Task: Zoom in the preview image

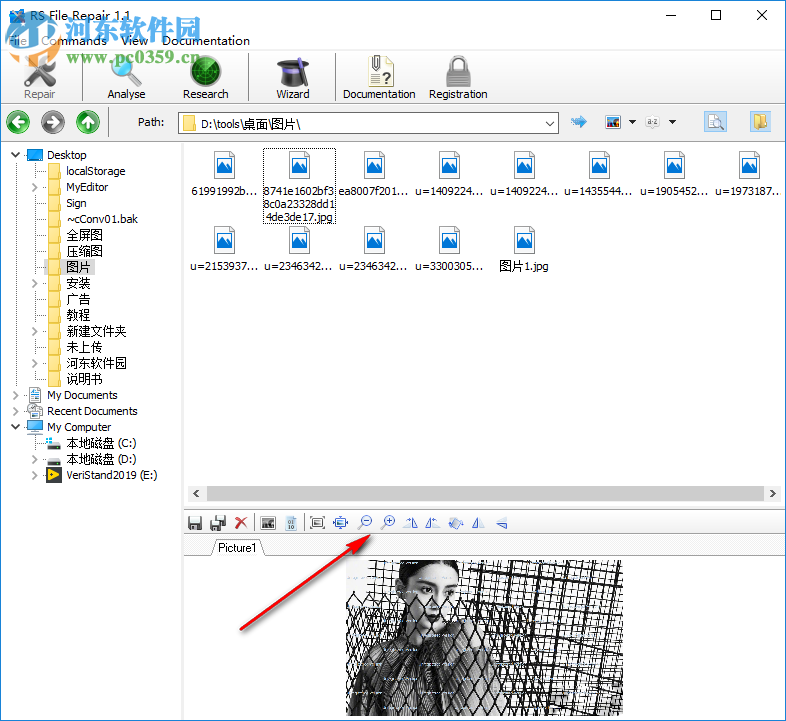Action: 387,523
